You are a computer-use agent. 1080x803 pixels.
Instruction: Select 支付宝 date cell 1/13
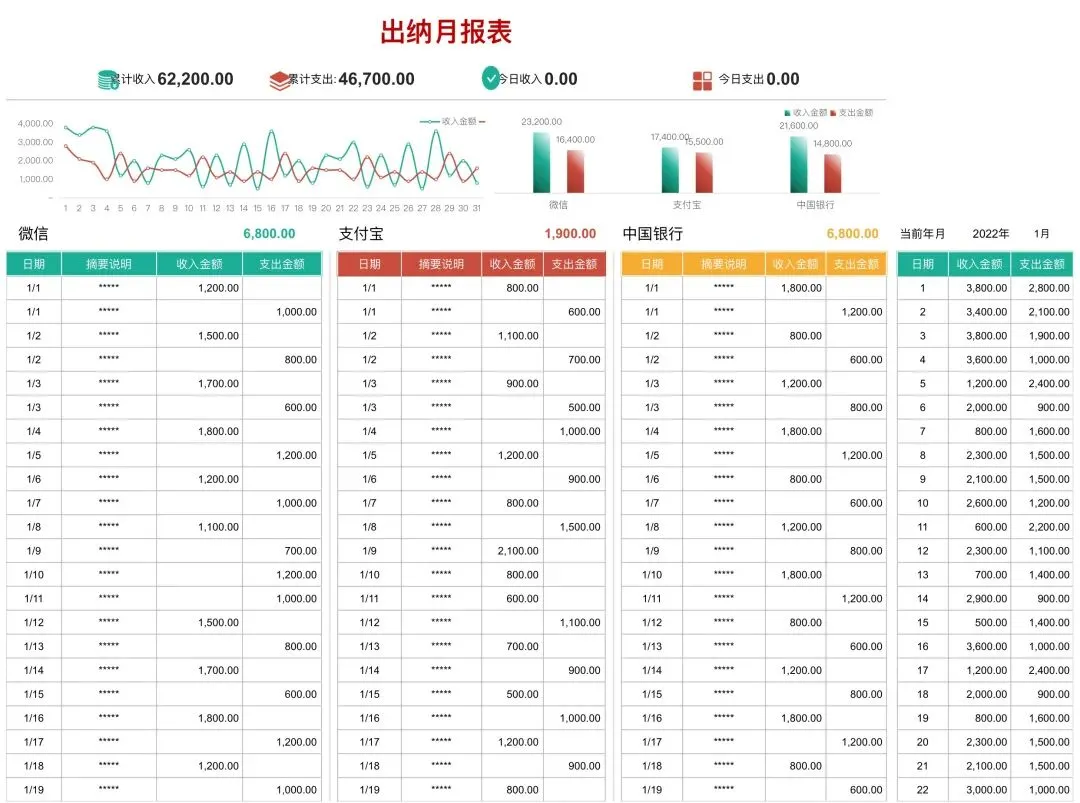369,646
